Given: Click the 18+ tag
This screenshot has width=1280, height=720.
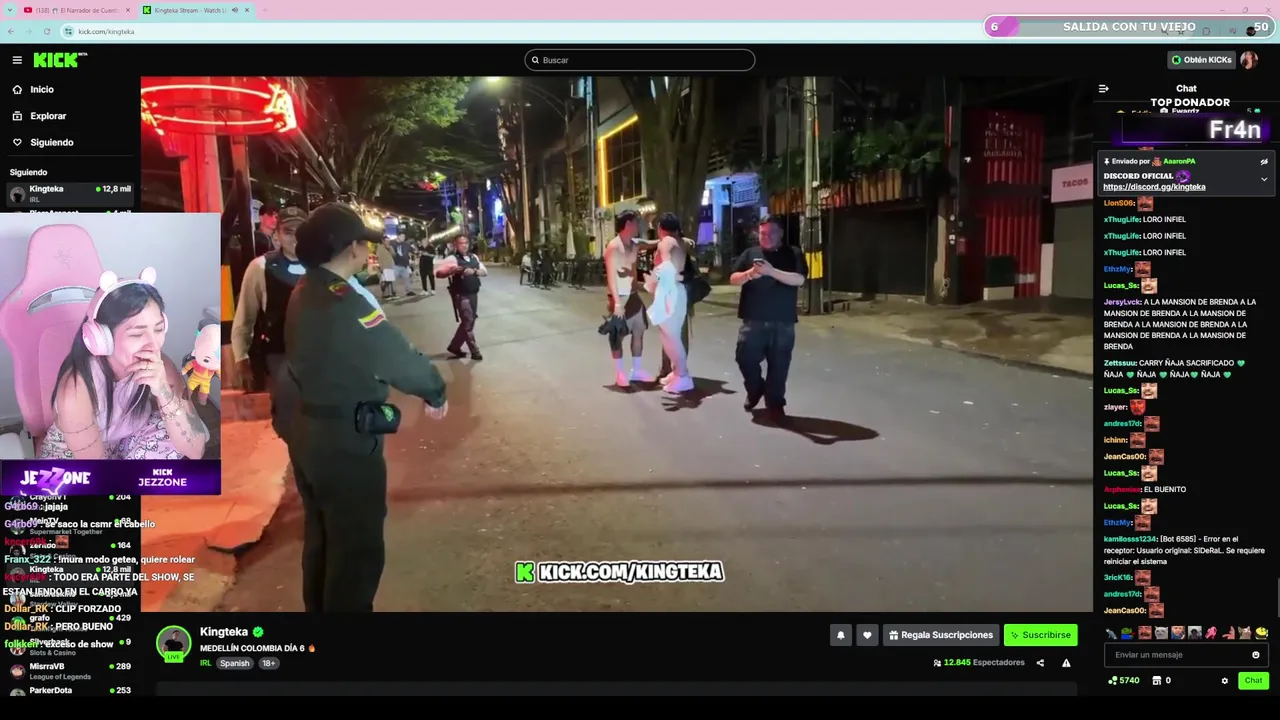Looking at the screenshot, I should [x=269, y=663].
